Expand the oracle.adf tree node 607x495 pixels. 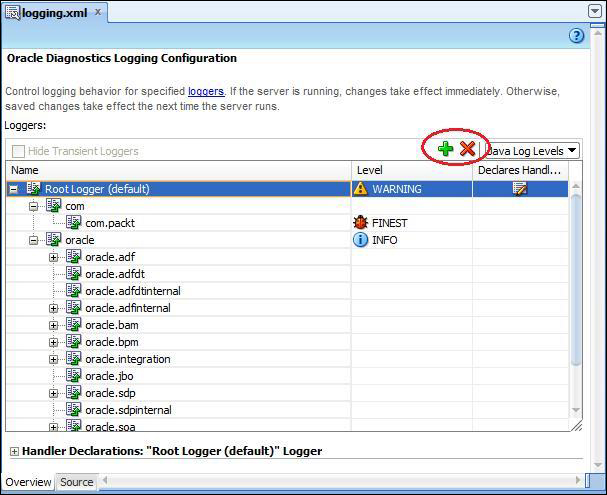point(54,257)
